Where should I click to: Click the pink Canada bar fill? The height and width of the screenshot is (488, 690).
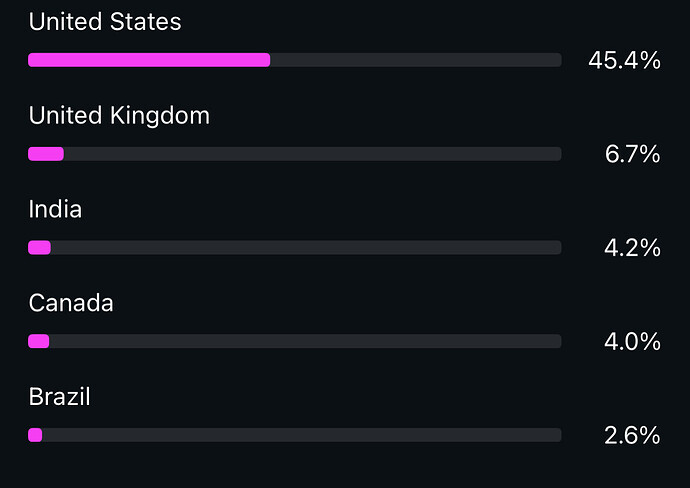(x=39, y=341)
